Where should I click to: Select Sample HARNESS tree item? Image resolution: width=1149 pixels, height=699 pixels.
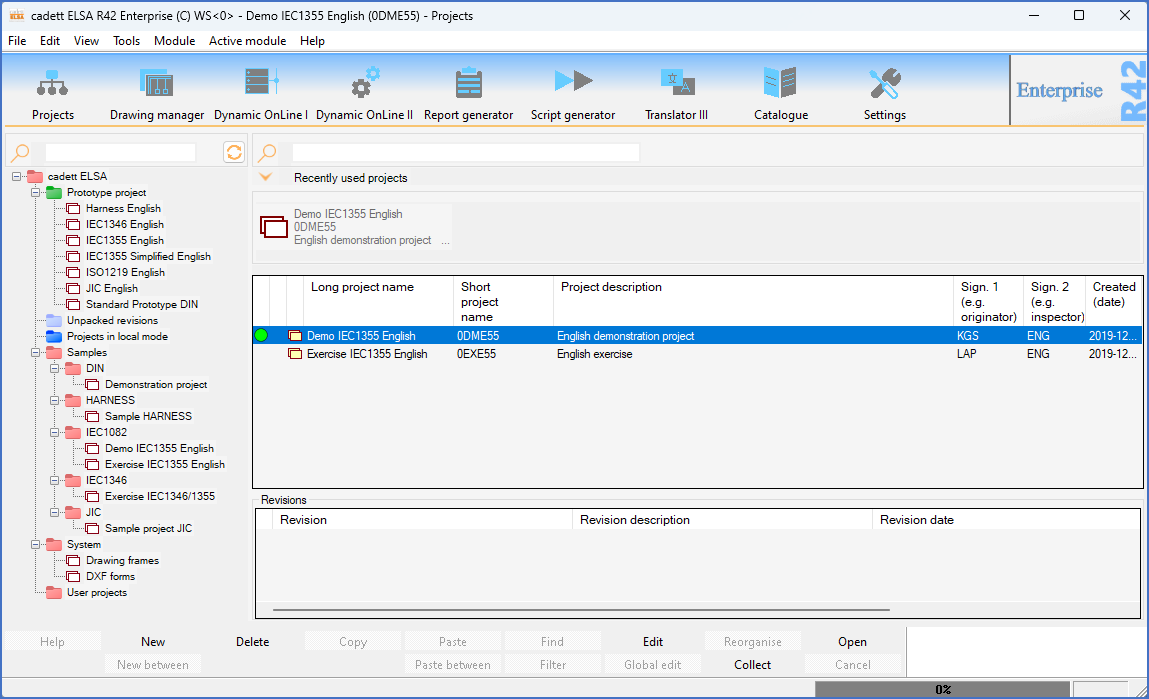pos(148,416)
